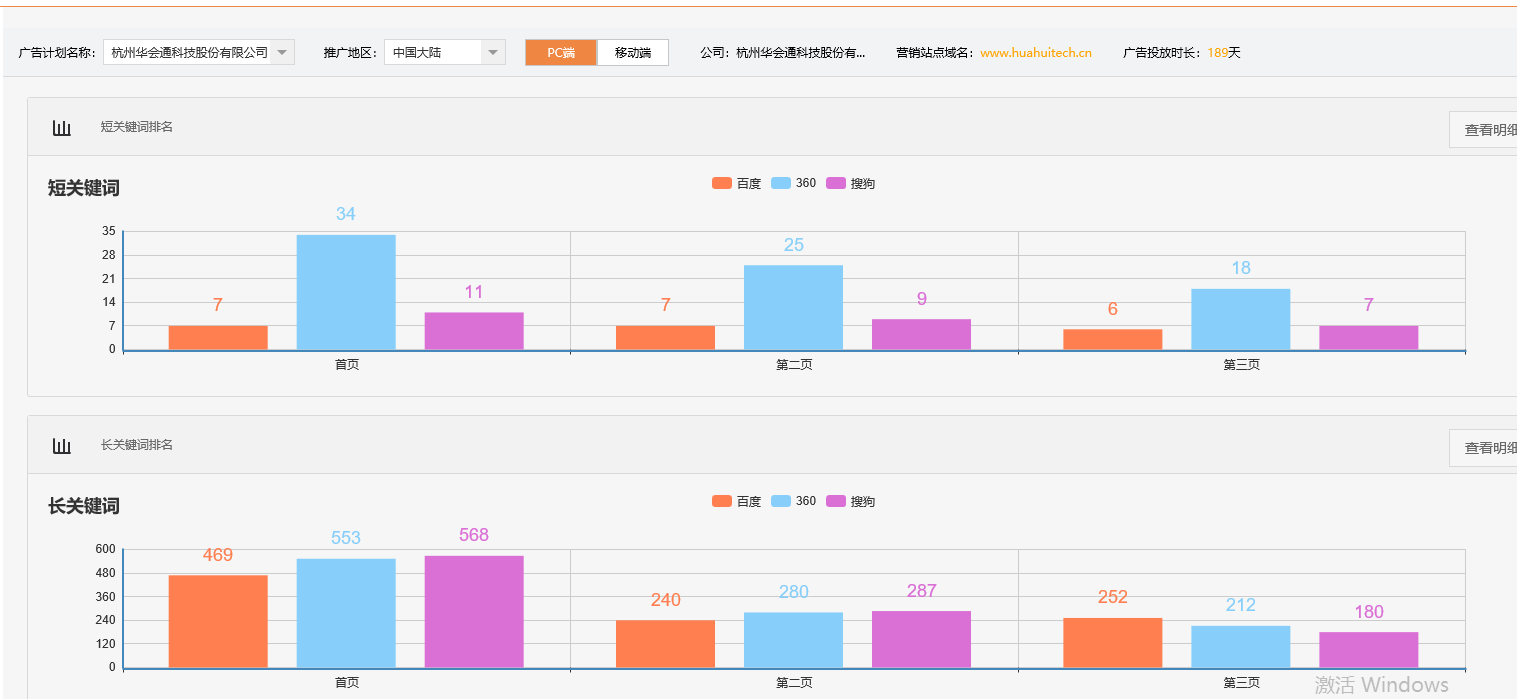Toggle 百度 series in 短关键词 chart legend
The image size is (1517, 699).
pyautogui.click(x=737, y=183)
